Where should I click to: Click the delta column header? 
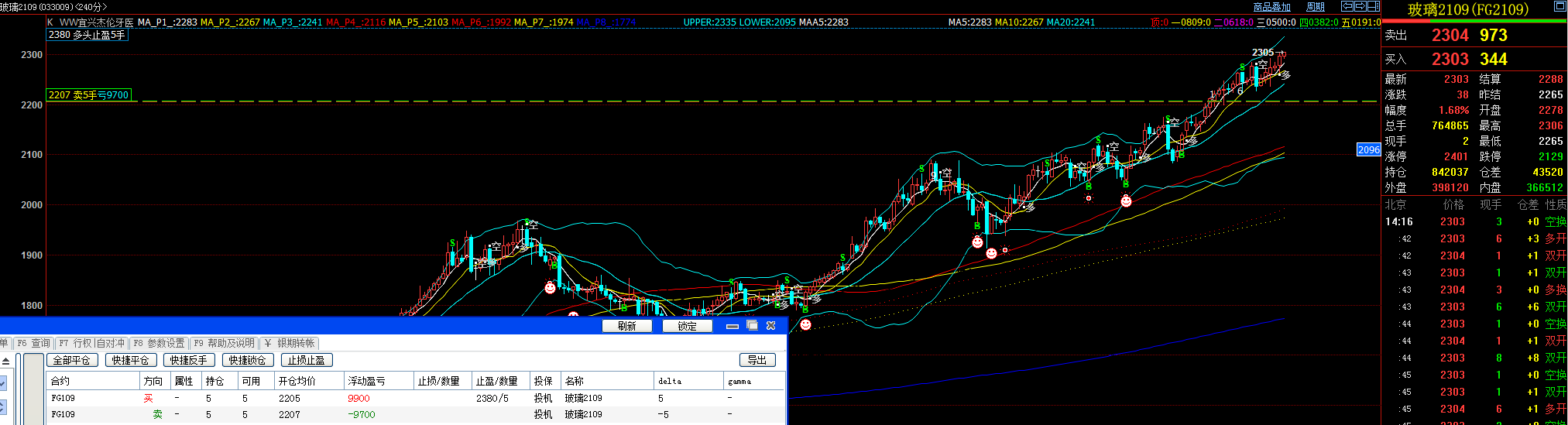coord(688,381)
